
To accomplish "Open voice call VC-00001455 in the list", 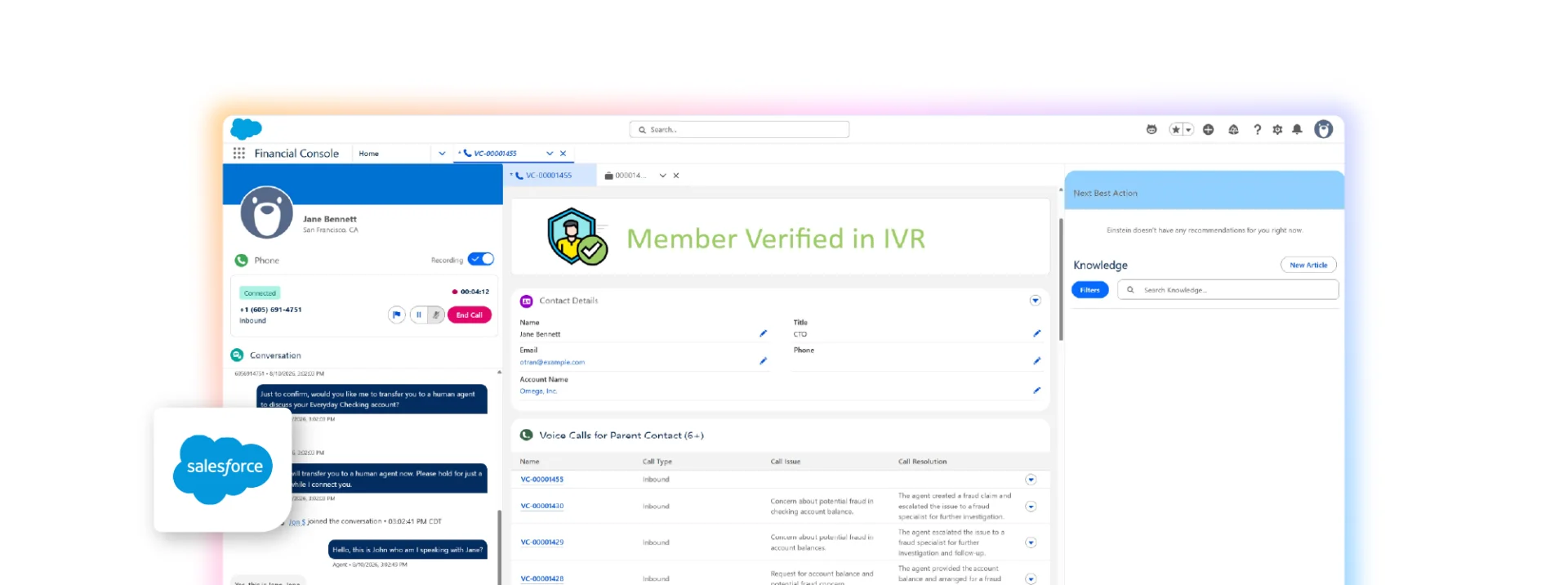I will (x=542, y=480).
